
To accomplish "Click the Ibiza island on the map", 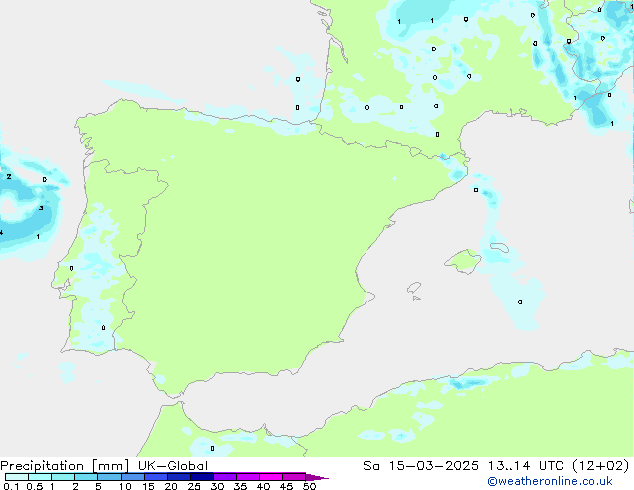I will pyautogui.click(x=414, y=288).
